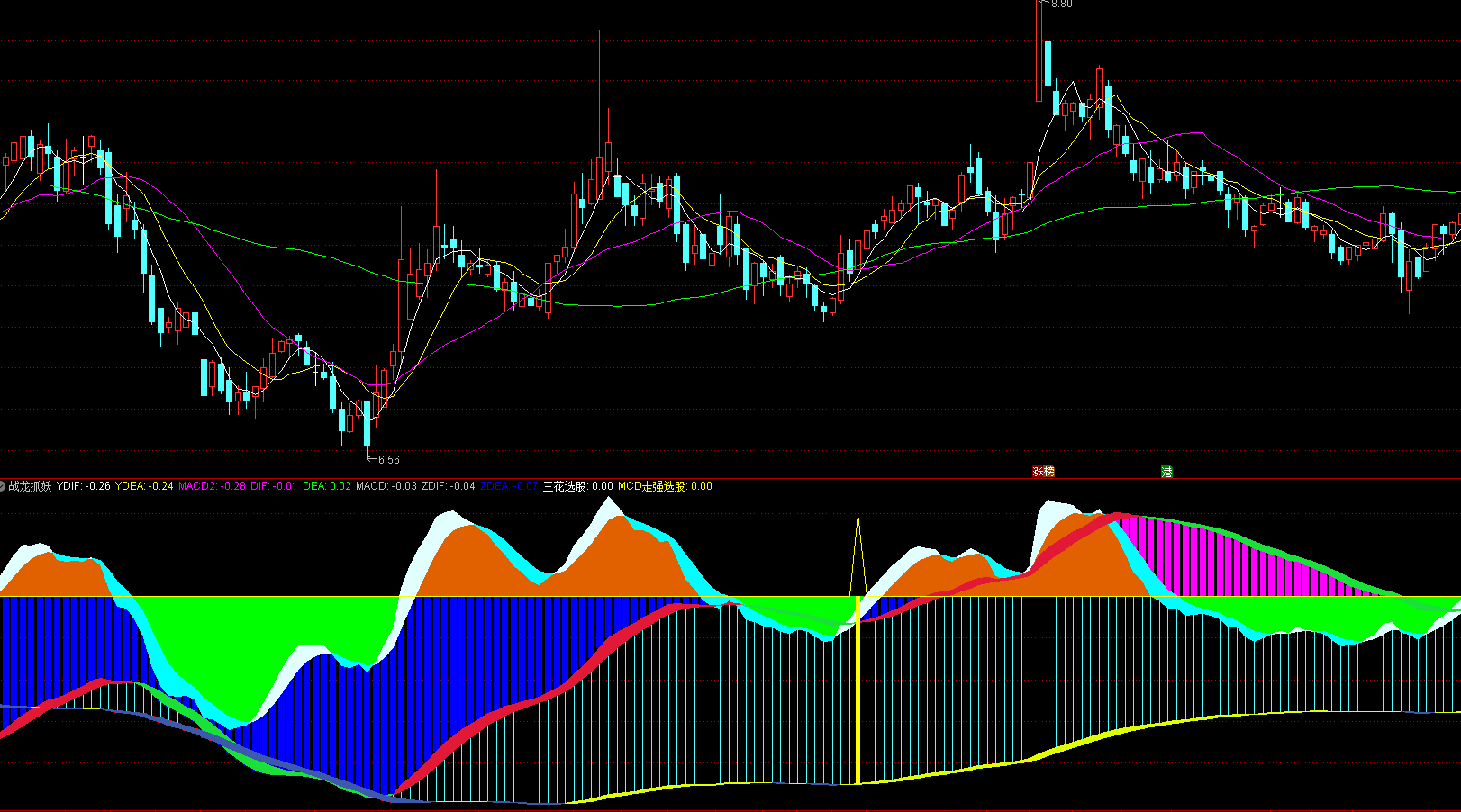Click the green 港 marker tag
Screen dimensions: 1461x812
tap(1166, 472)
